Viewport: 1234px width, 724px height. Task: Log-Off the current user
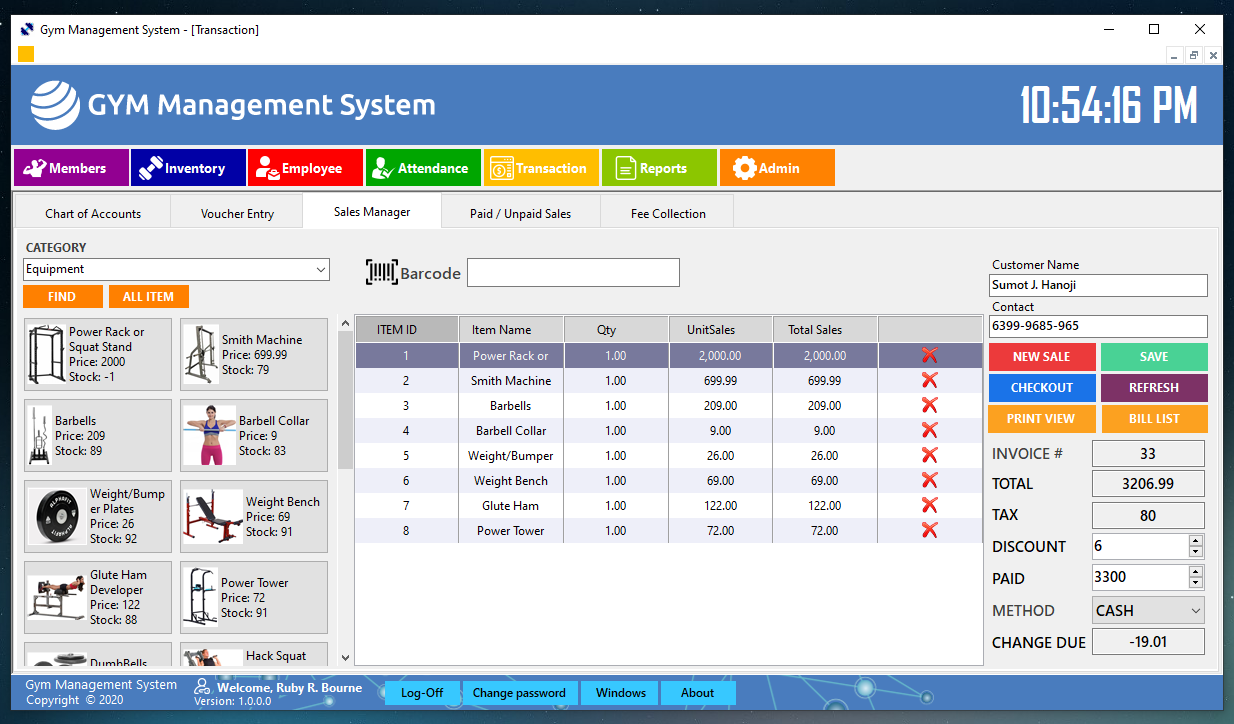click(422, 692)
